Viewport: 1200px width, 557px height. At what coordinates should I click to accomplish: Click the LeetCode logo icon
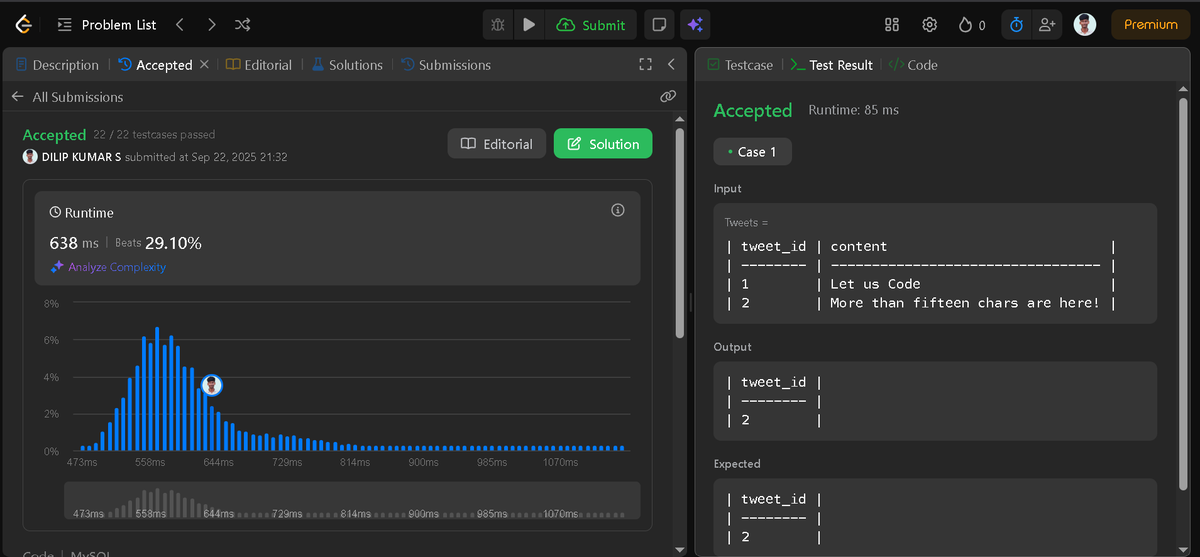[x=24, y=24]
